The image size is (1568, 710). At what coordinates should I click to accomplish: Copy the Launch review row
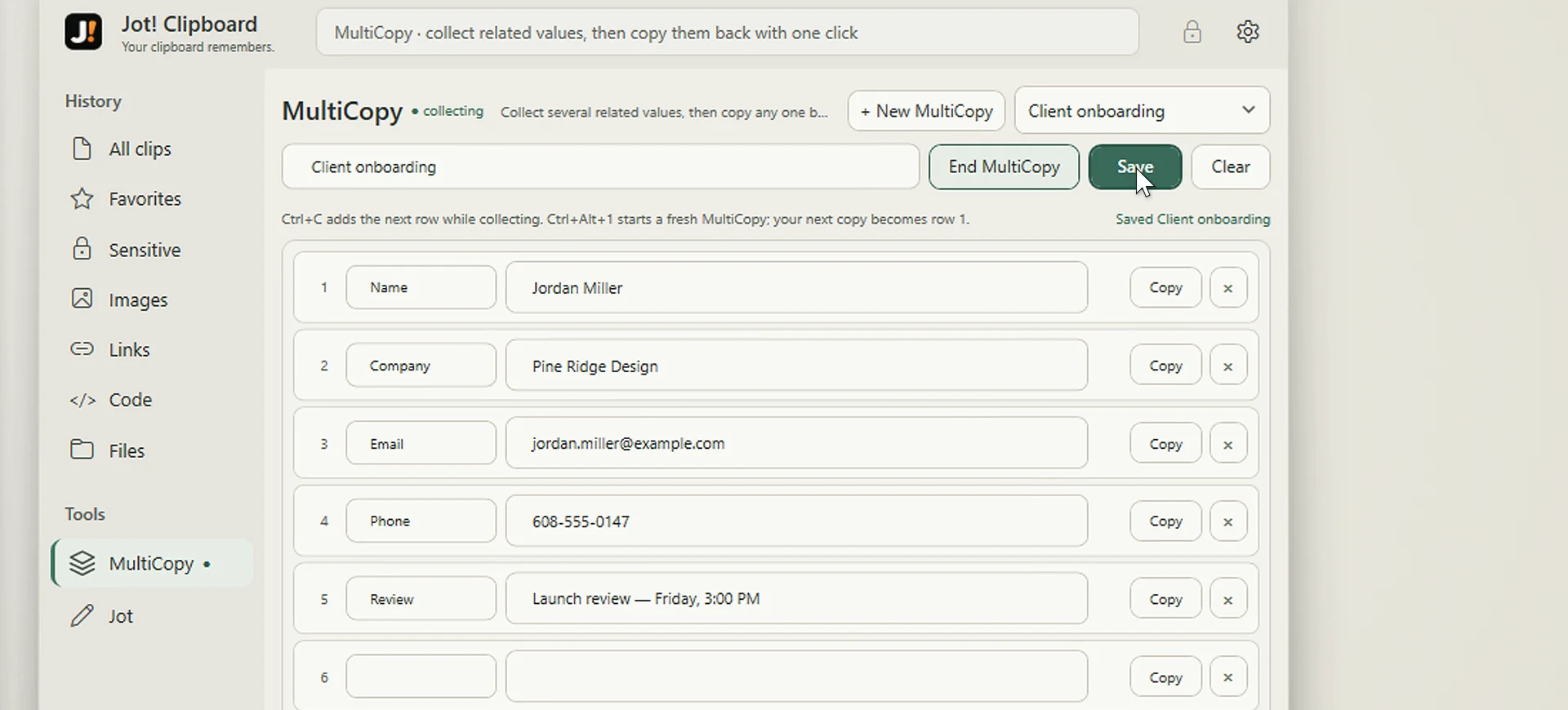coord(1165,599)
